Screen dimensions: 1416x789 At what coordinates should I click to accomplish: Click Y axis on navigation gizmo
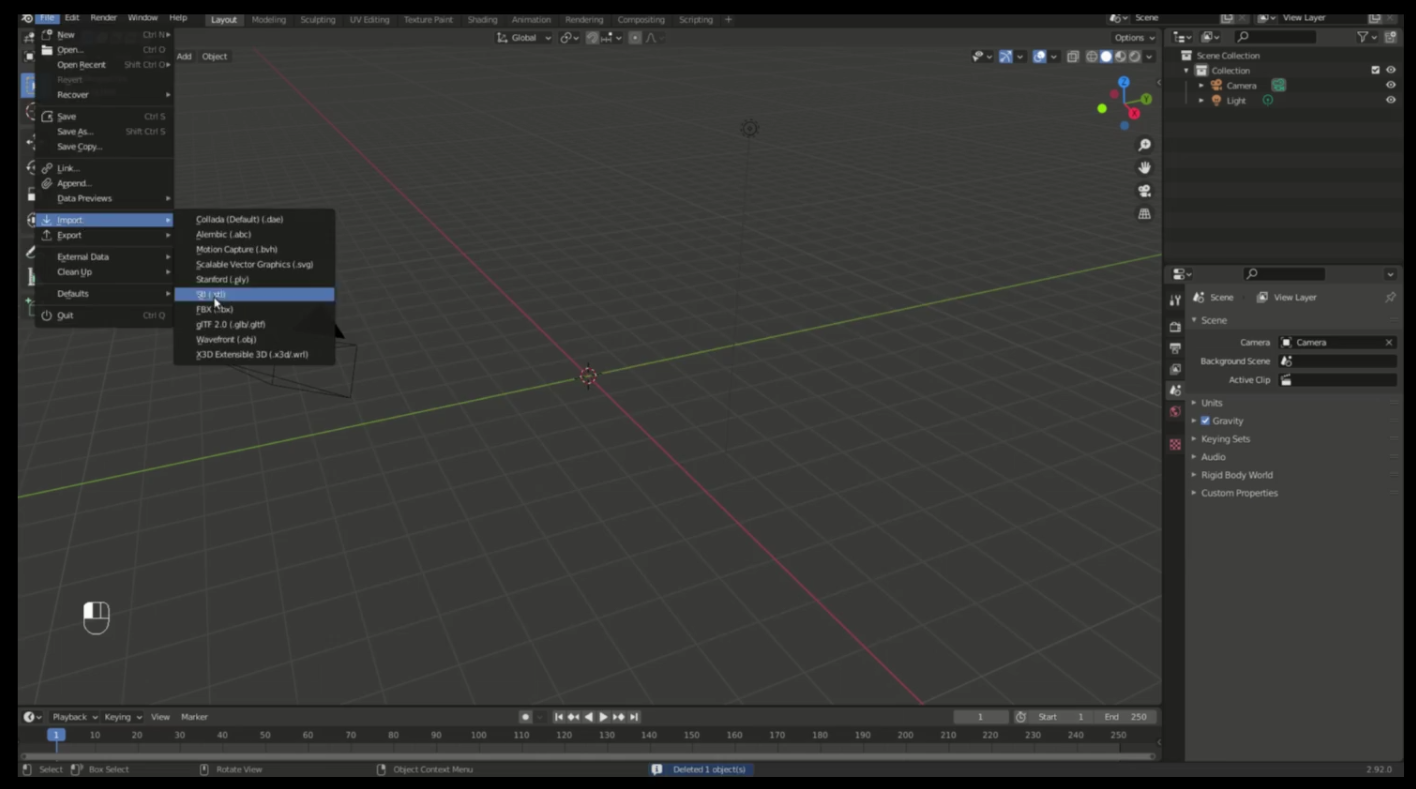coord(1146,99)
